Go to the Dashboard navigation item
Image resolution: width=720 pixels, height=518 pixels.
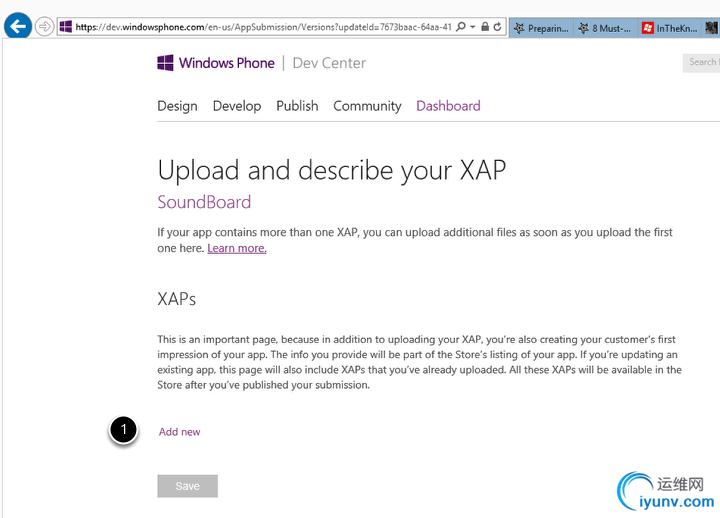point(448,106)
